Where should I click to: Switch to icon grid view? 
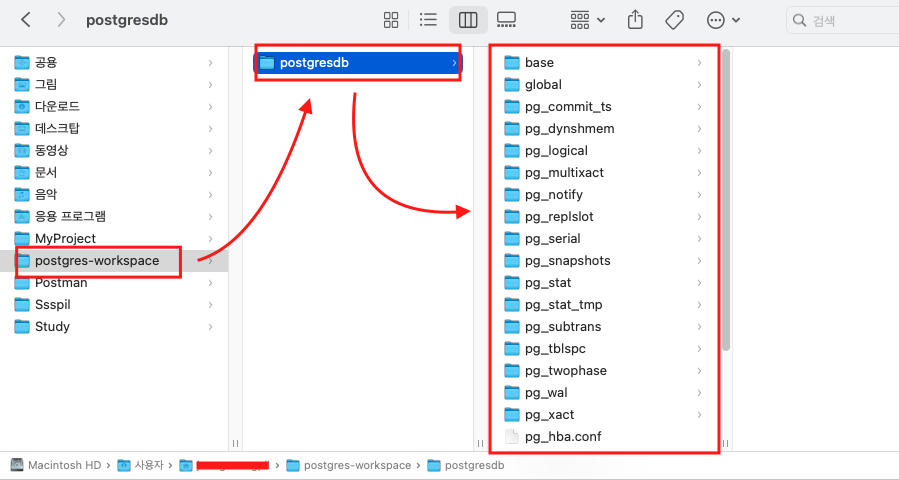[391, 20]
